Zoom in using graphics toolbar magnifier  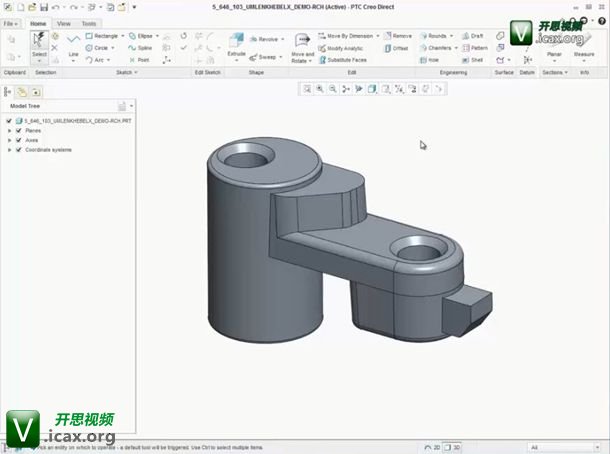point(319,89)
